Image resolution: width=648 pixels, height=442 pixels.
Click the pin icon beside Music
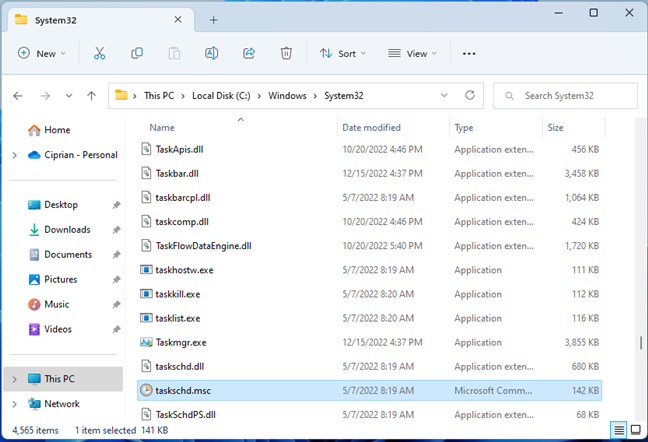click(x=117, y=304)
